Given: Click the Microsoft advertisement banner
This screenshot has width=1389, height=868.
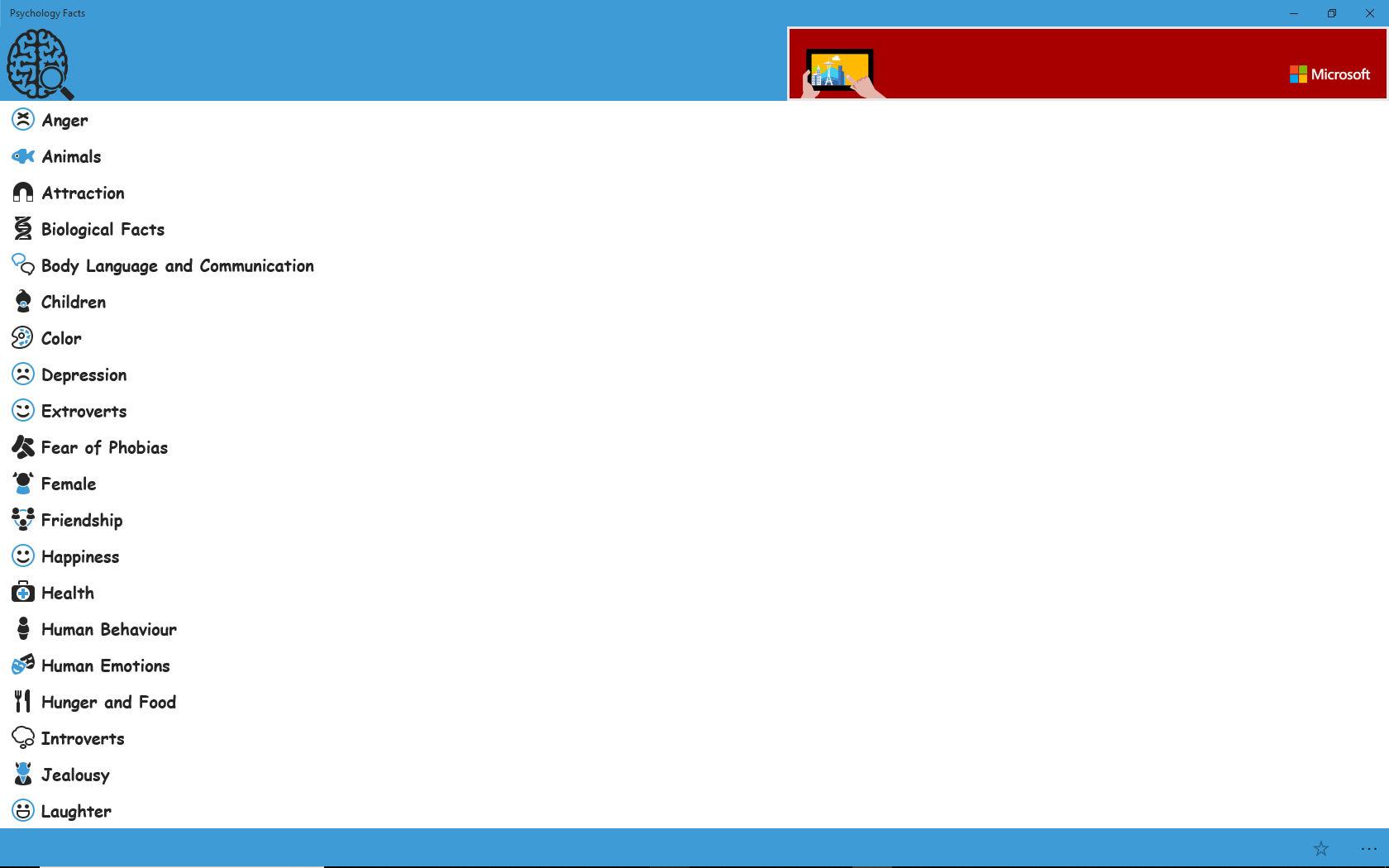Looking at the screenshot, I should [1086, 64].
